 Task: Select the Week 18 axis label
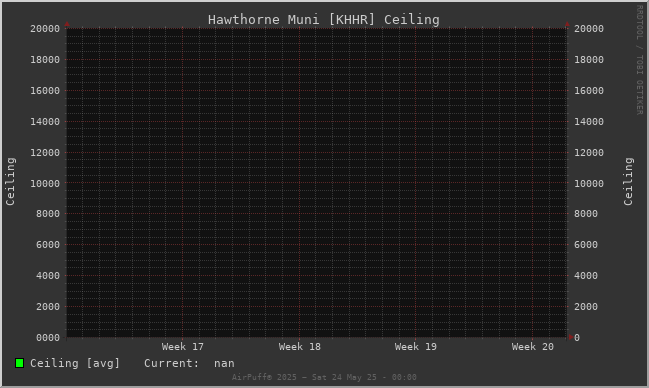300,347
